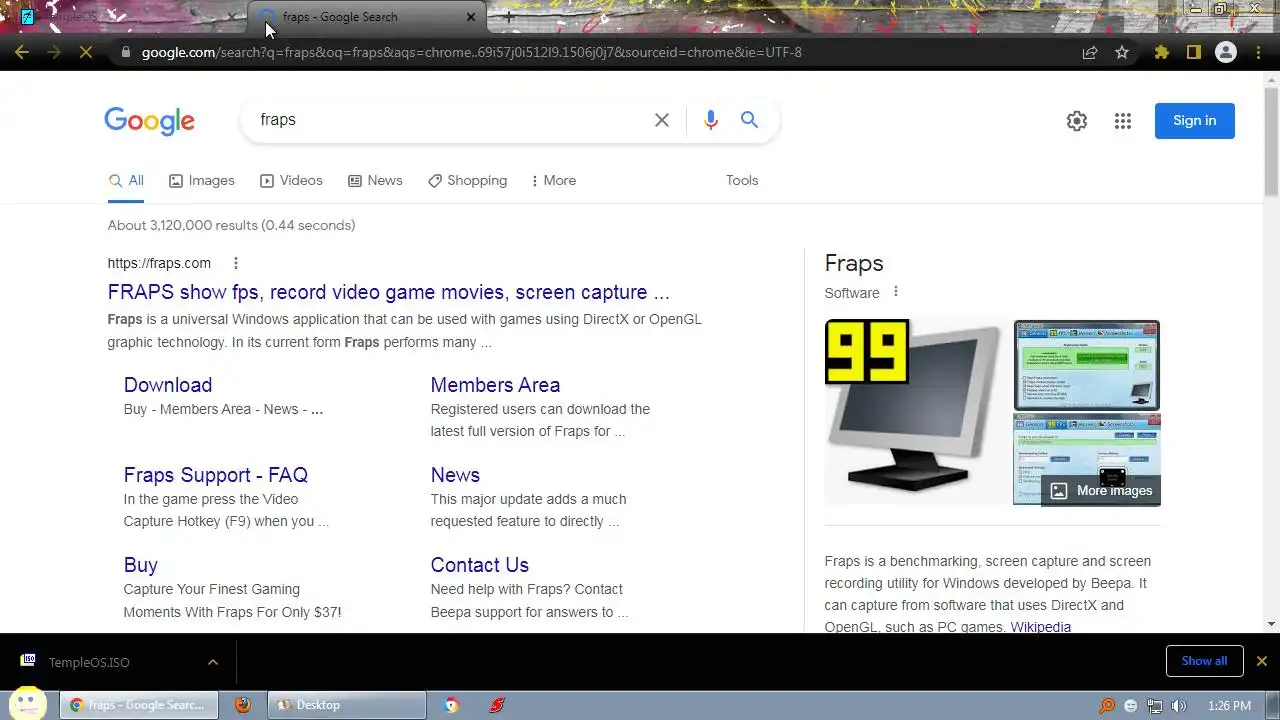Select the Chrome fraps taskbar button
The image size is (1280, 720).
point(138,705)
